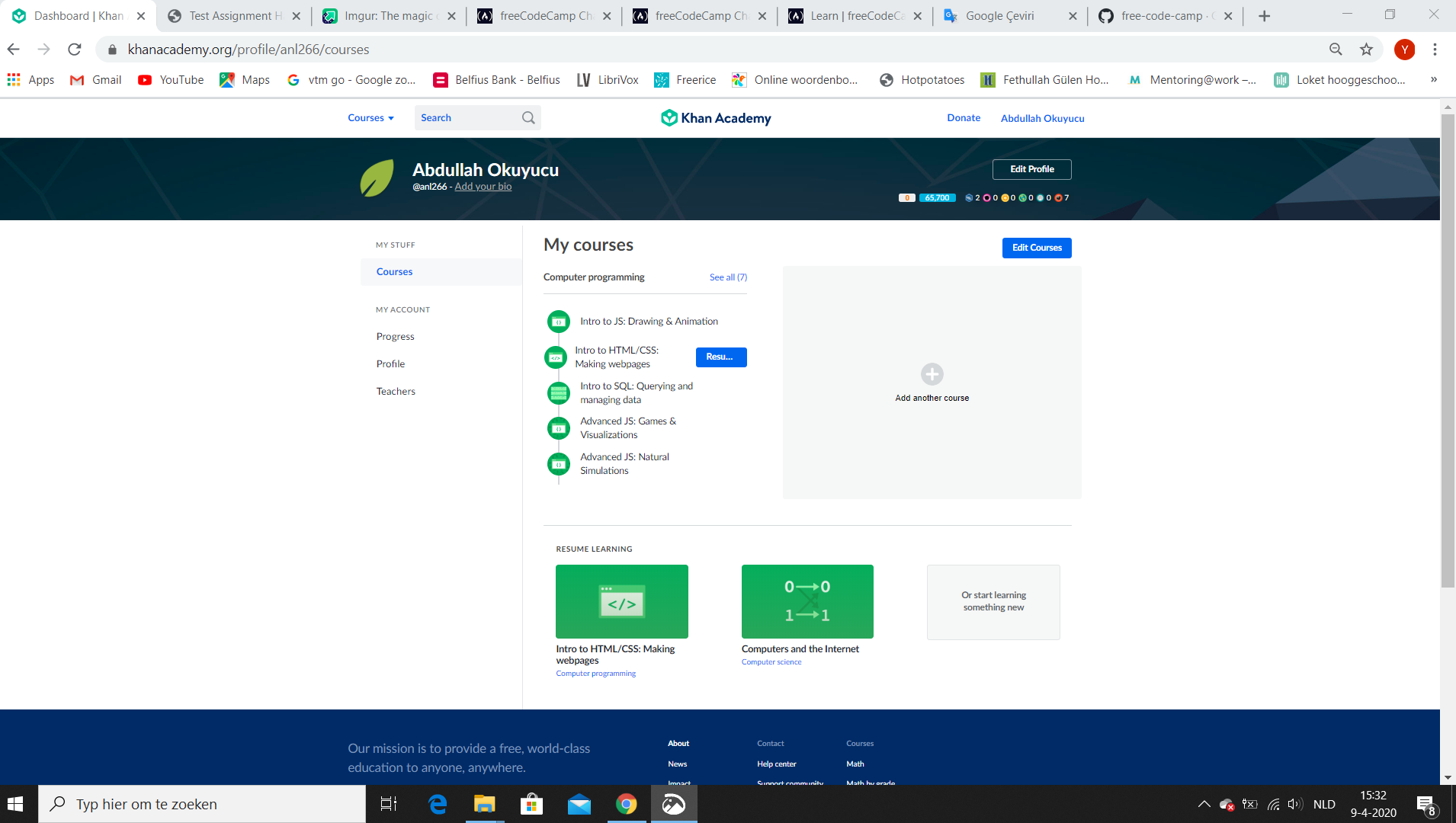Open Windows Start menu
This screenshot has width=1456, height=823.
[x=16, y=804]
